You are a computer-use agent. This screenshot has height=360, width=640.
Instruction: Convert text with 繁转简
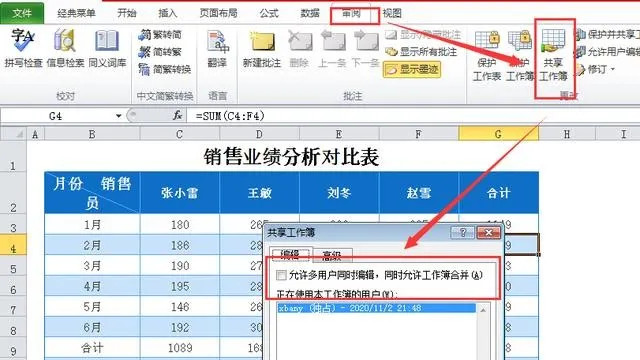(x=160, y=35)
